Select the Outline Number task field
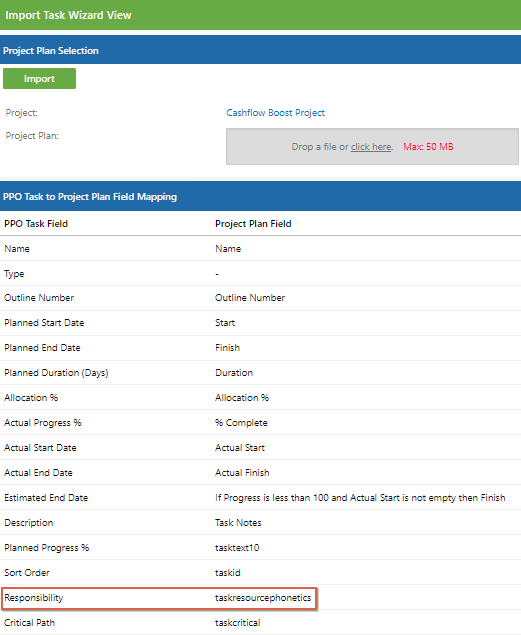This screenshot has width=521, height=635. pos(39,298)
